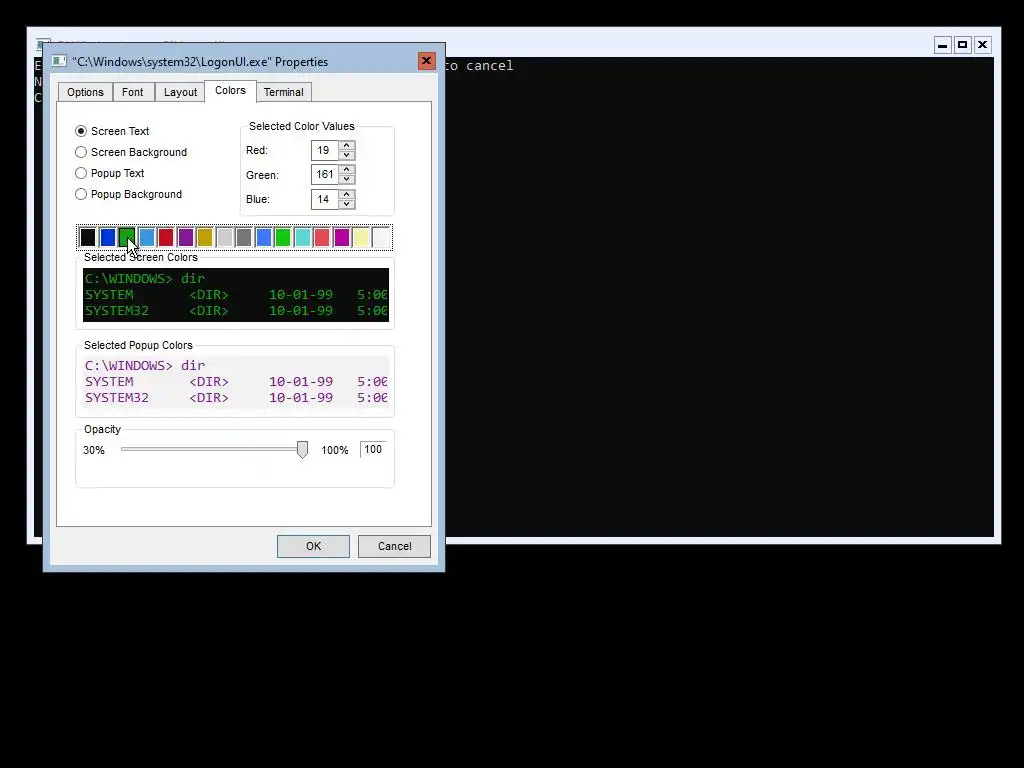Click the Properties dialog title bar icon
The width and height of the screenshot is (1024, 768).
[59, 61]
